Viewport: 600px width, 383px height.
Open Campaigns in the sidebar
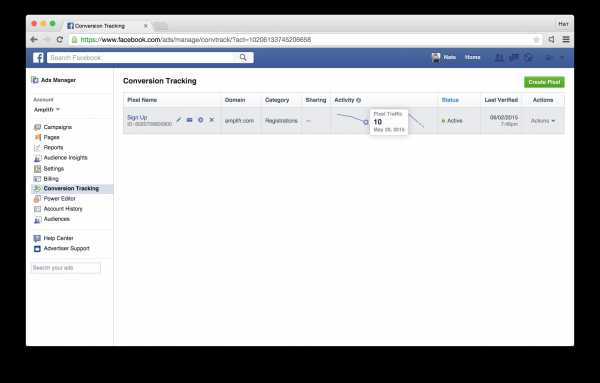(57, 127)
